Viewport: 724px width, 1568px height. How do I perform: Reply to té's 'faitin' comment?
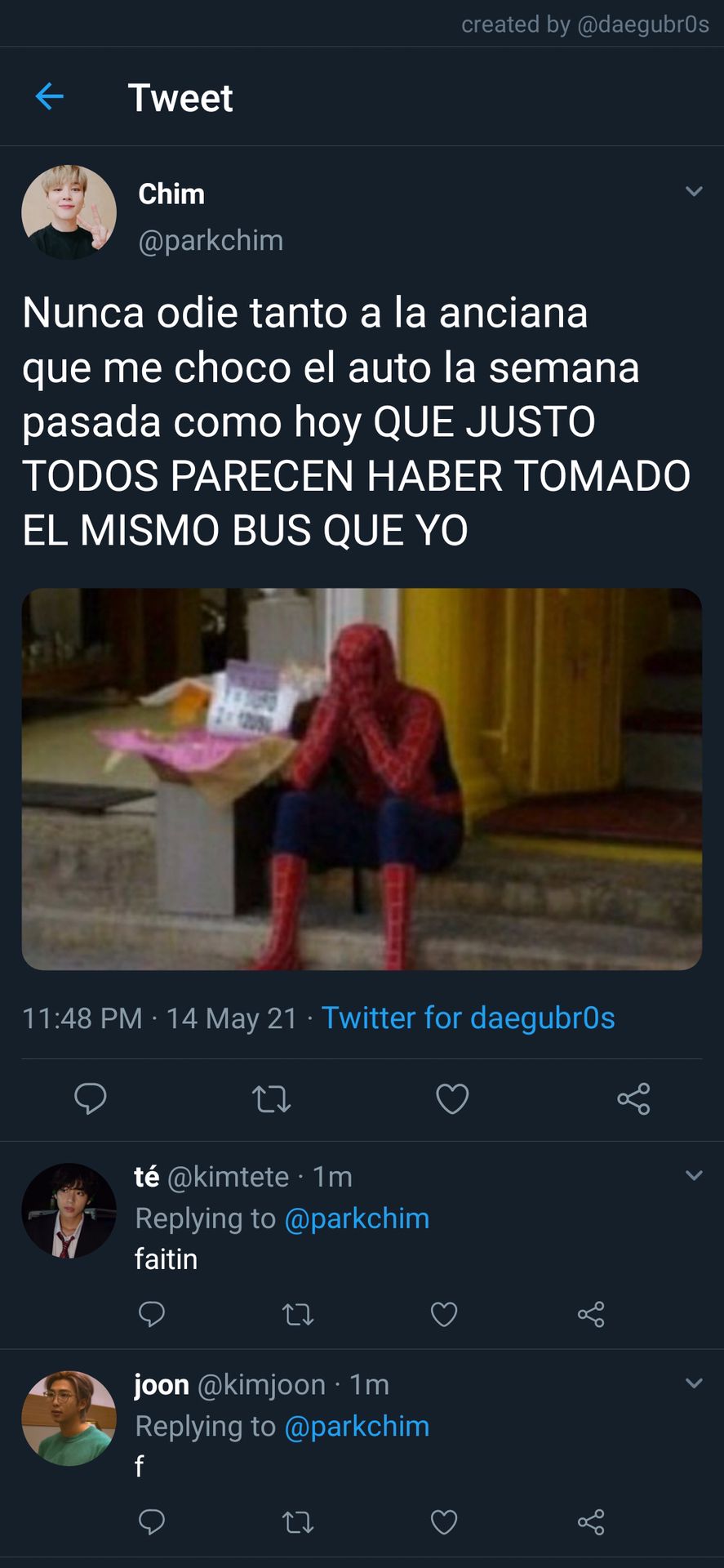[152, 1314]
